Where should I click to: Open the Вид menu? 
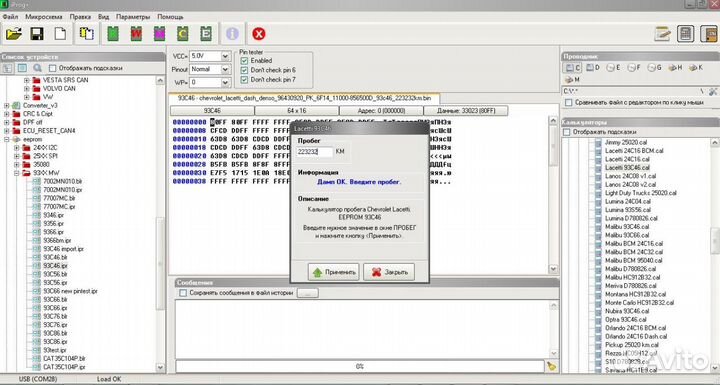click(104, 17)
